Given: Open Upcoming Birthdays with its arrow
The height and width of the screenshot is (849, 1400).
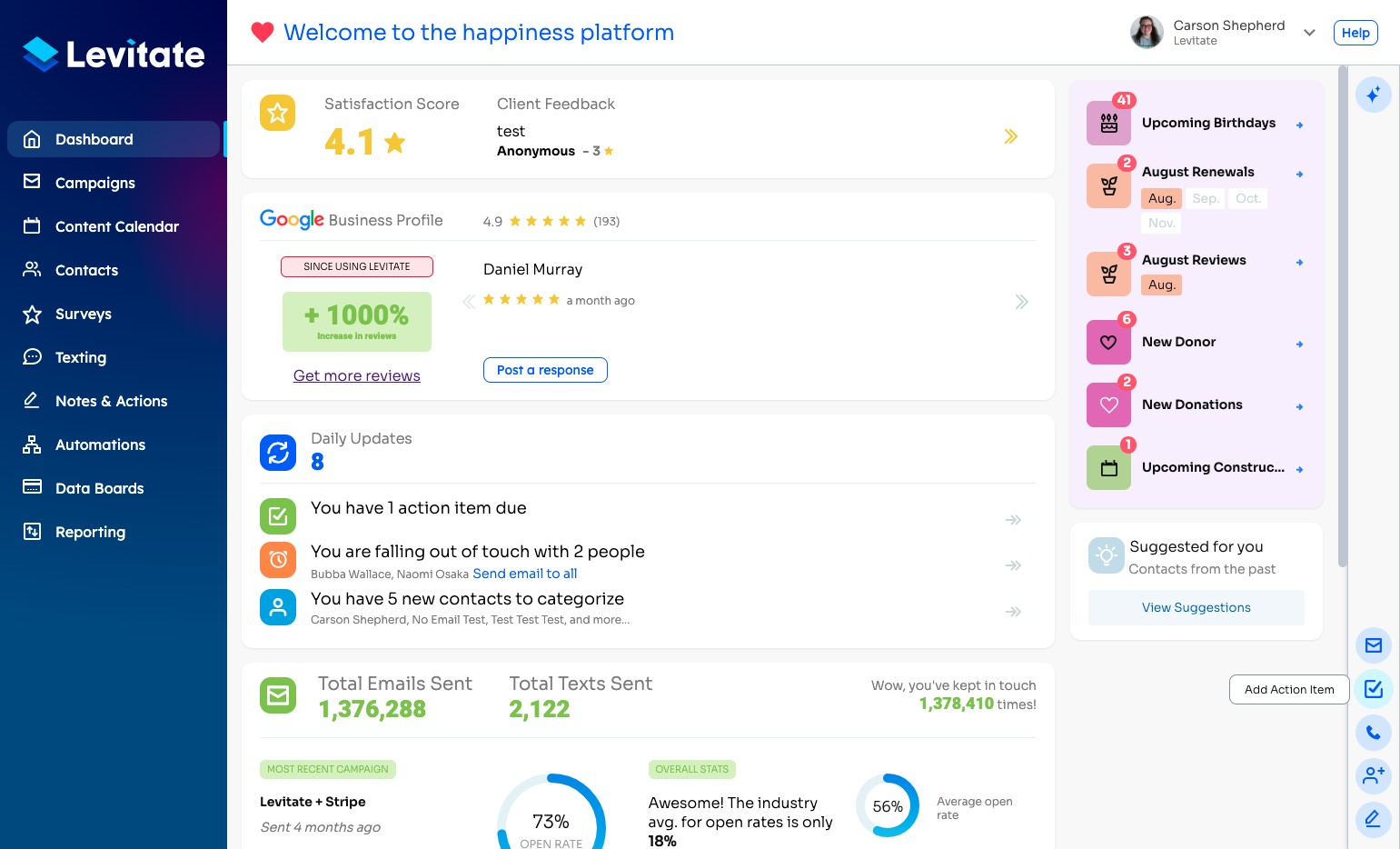Looking at the screenshot, I should pyautogui.click(x=1300, y=125).
